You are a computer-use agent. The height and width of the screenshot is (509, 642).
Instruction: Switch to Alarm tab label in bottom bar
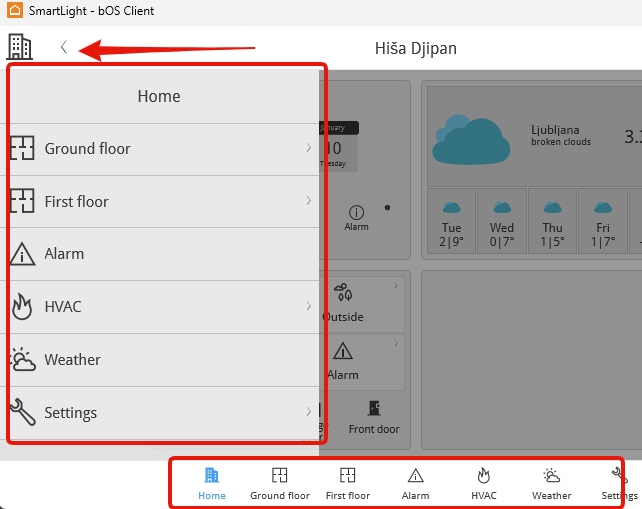(416, 495)
